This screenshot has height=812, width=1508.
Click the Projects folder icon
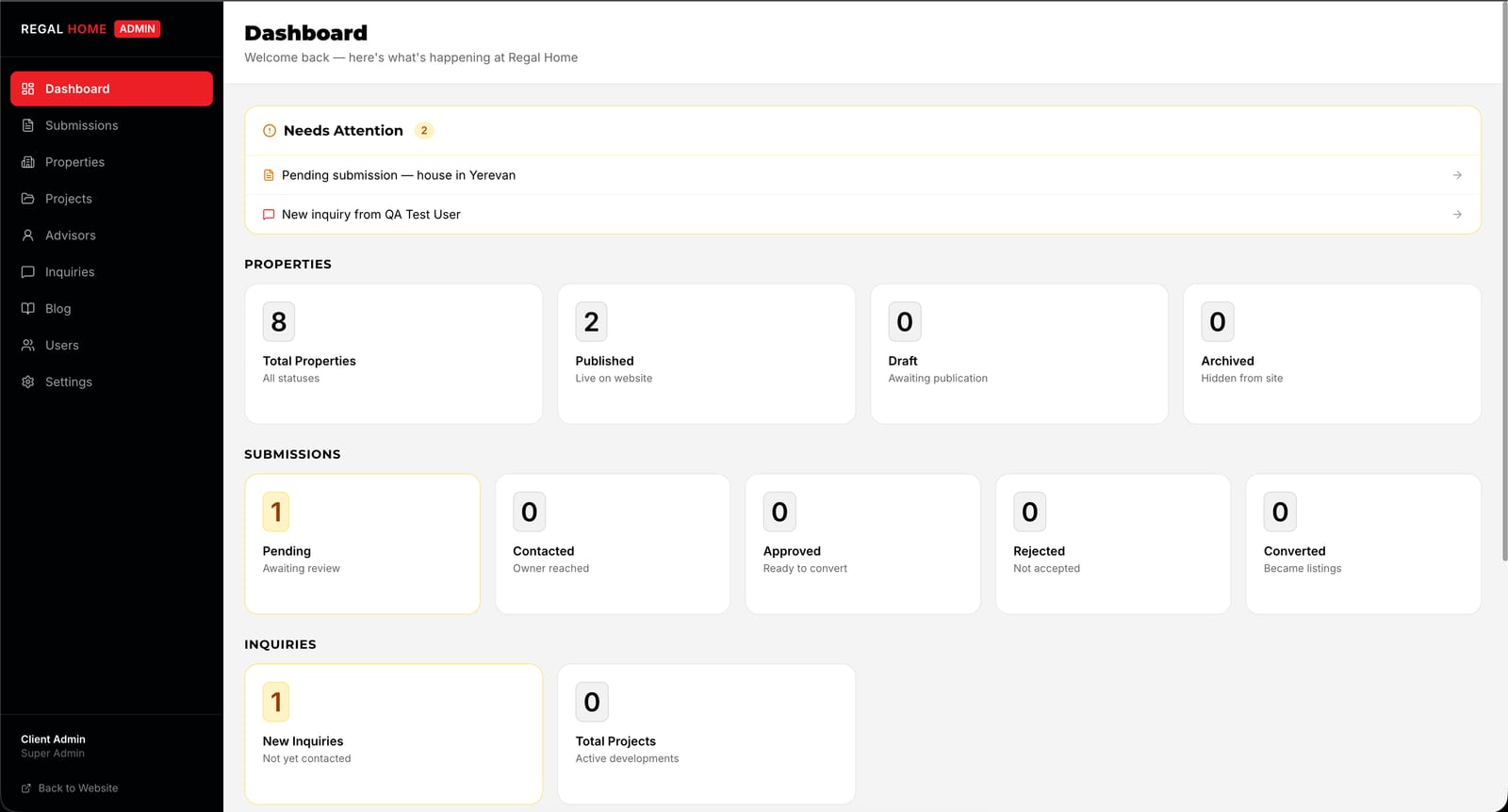click(27, 199)
